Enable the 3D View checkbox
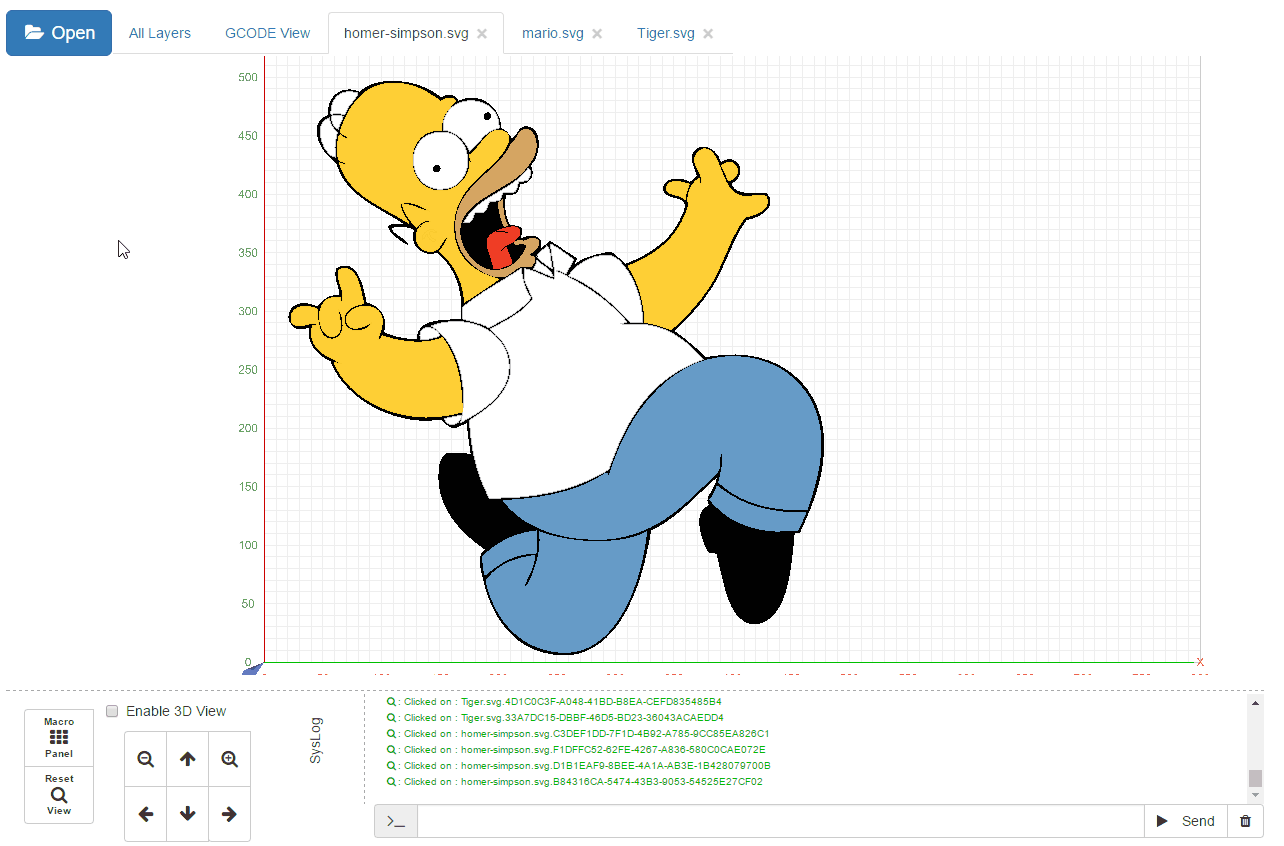 point(113,711)
